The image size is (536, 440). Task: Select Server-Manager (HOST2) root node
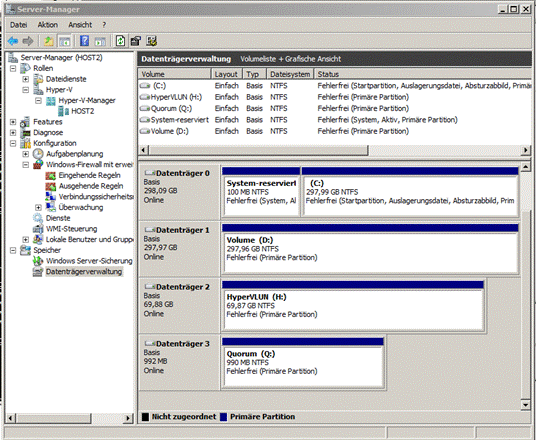tap(62, 58)
